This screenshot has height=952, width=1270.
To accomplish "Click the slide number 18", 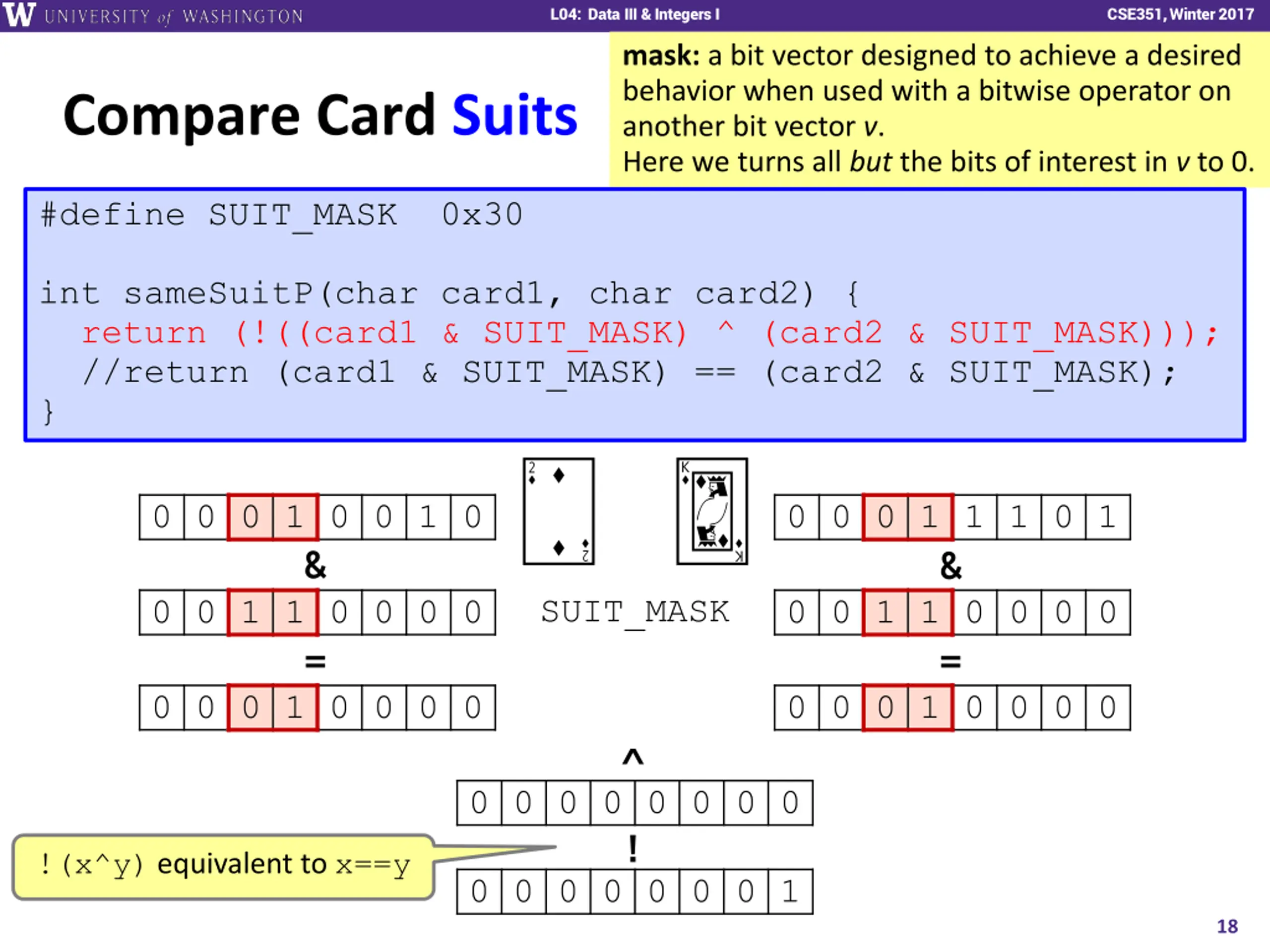I will 1227,927.
